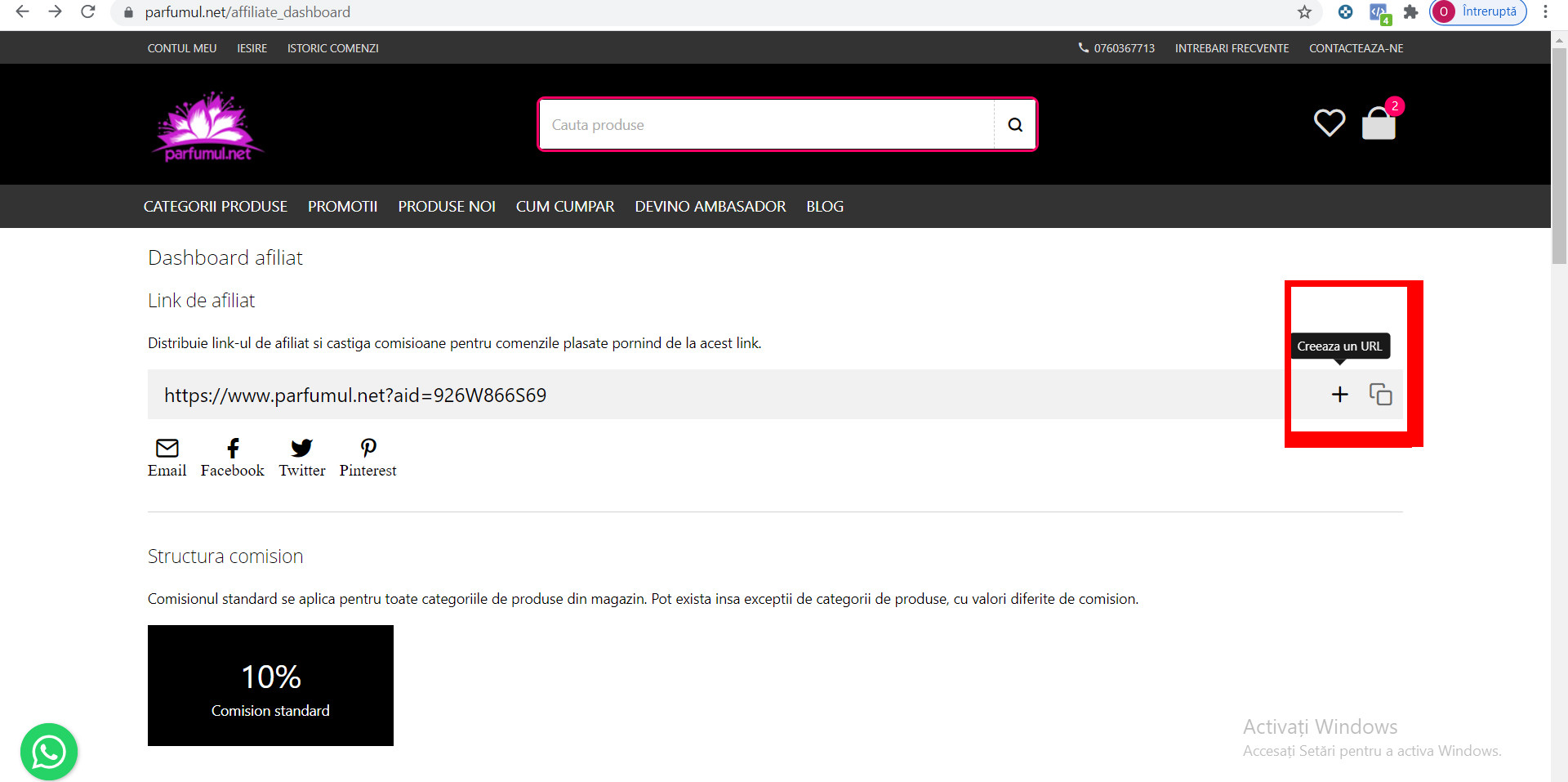Click in the Cauta produse search field
The height and width of the screenshot is (782, 1568).
coord(766,125)
